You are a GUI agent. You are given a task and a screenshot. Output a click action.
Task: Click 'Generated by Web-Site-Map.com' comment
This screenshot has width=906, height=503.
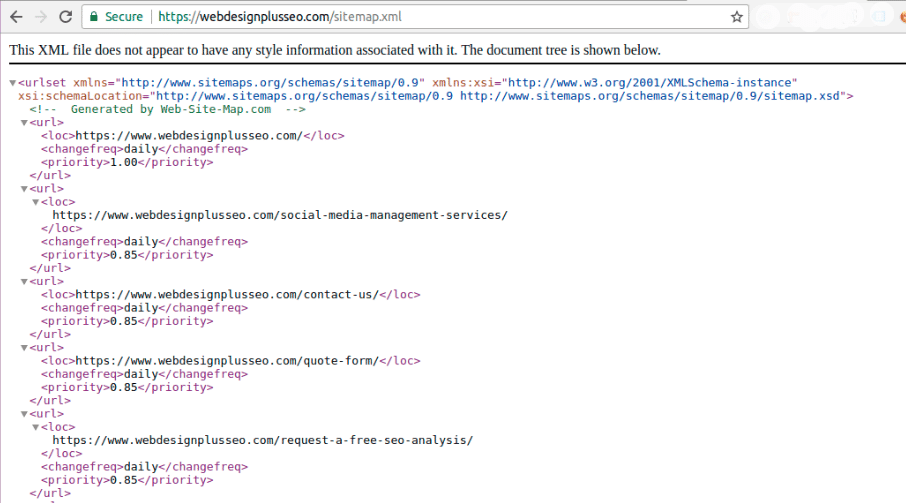(168, 109)
